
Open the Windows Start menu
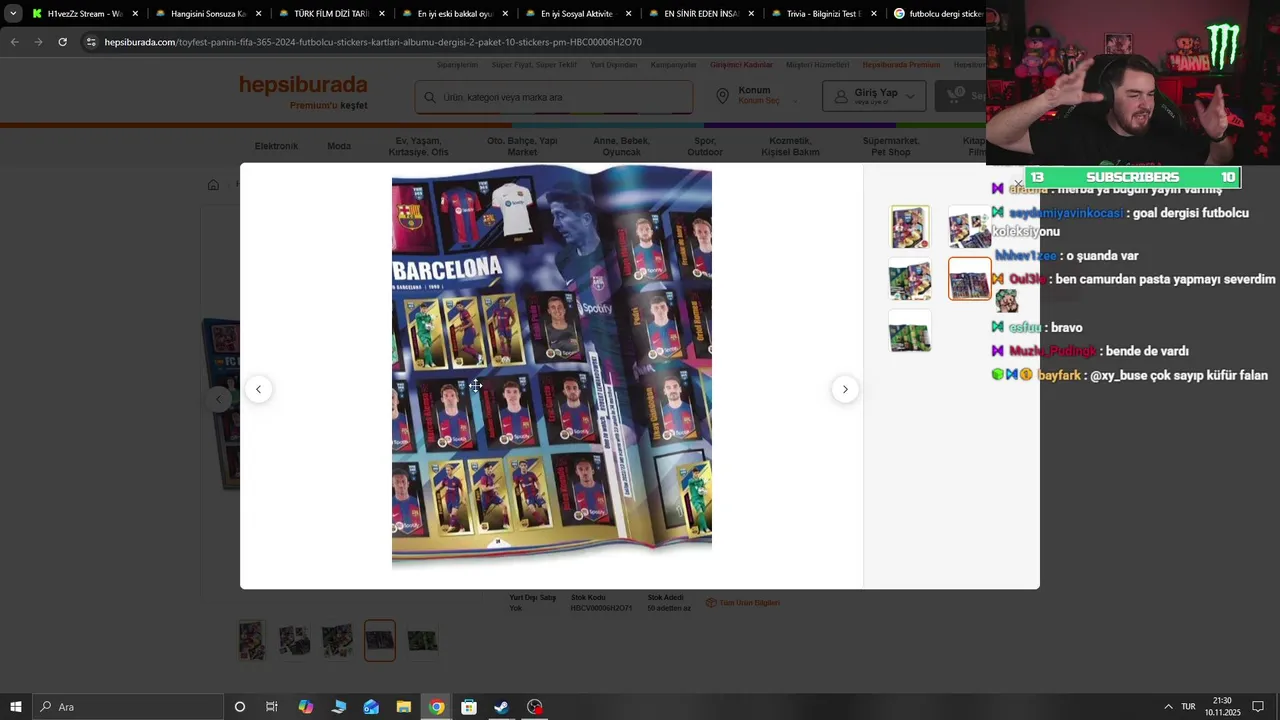(15, 707)
